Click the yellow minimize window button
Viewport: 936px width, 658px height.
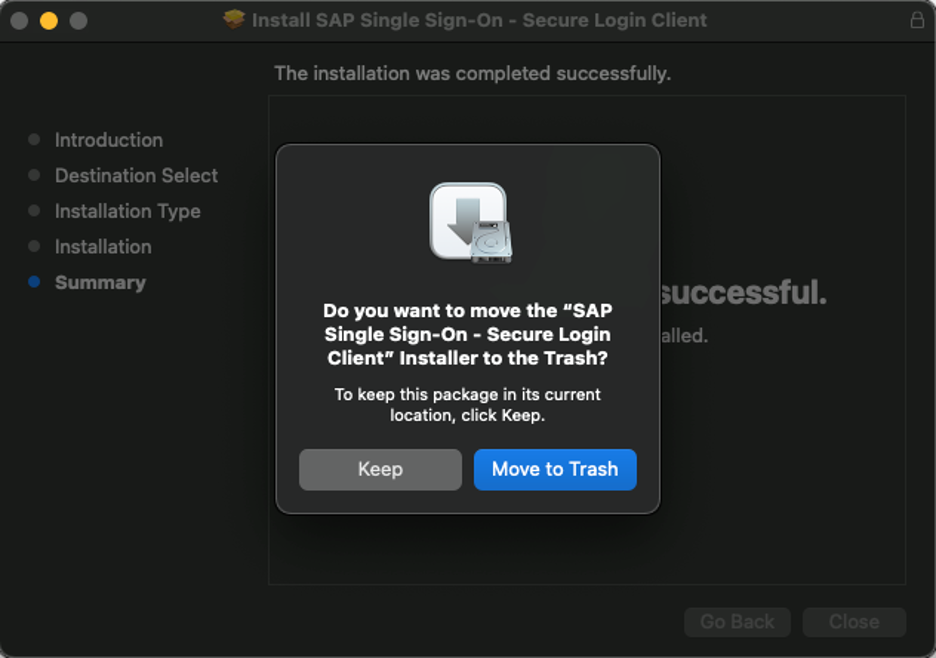click(x=49, y=20)
